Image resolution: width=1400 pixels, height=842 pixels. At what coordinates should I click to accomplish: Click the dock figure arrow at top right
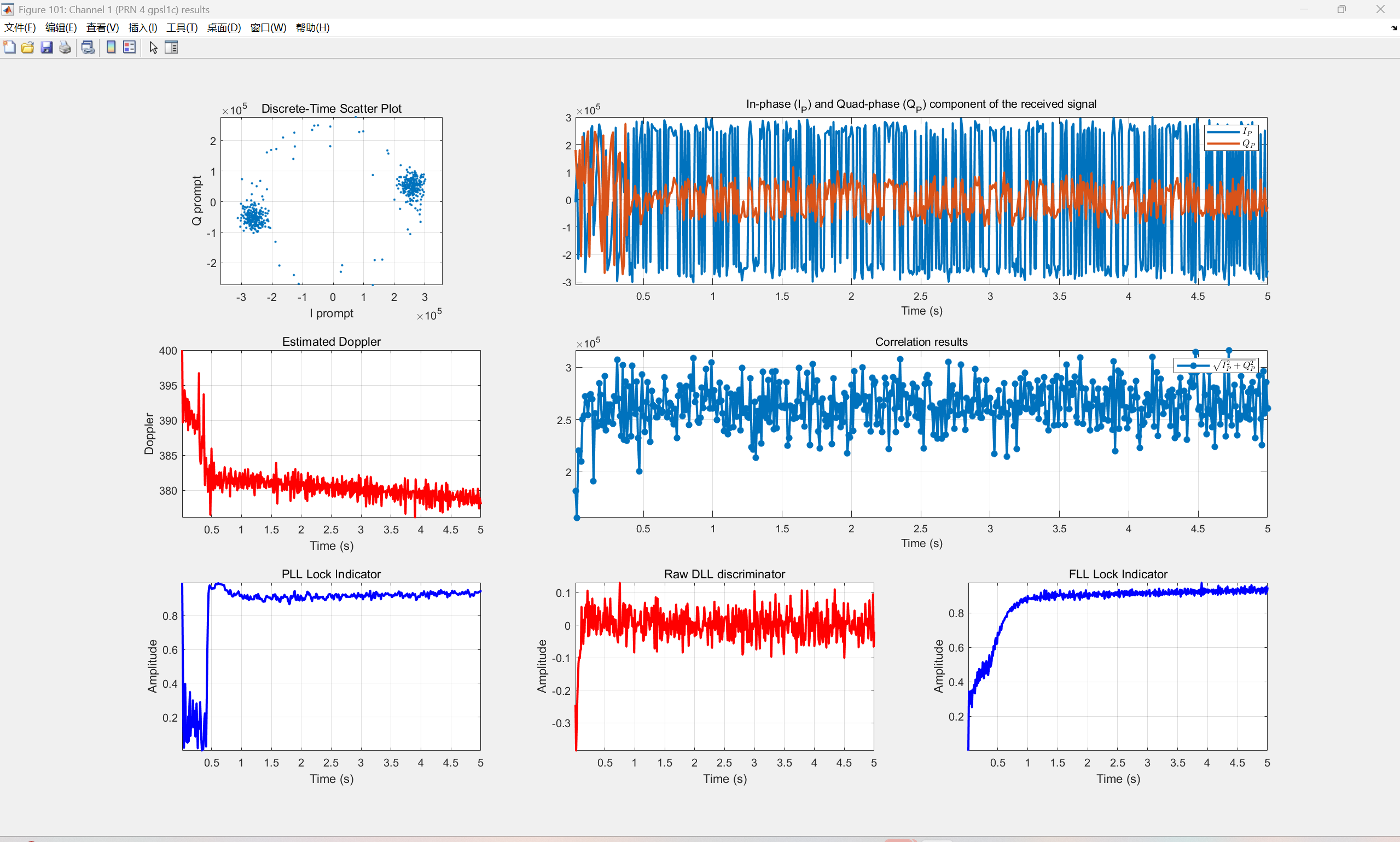tap(1394, 28)
